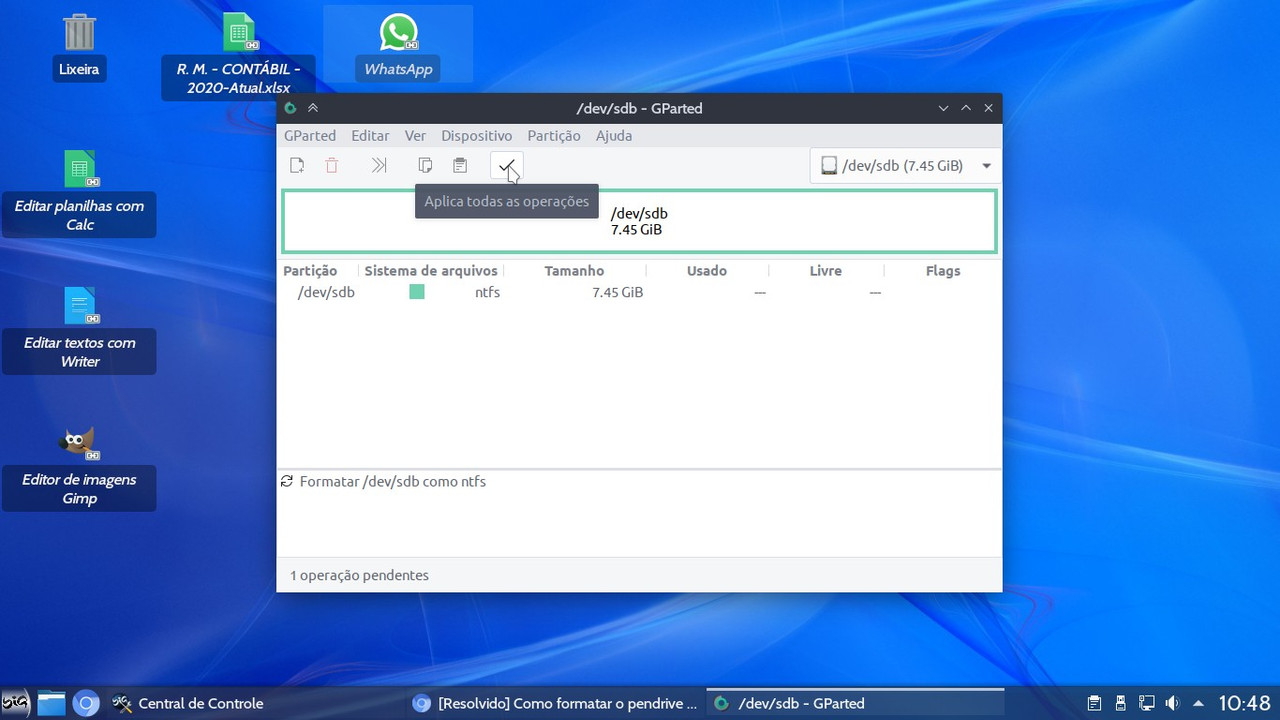This screenshot has width=1280, height=720.
Task: Close the GParted window
Action: [x=988, y=108]
